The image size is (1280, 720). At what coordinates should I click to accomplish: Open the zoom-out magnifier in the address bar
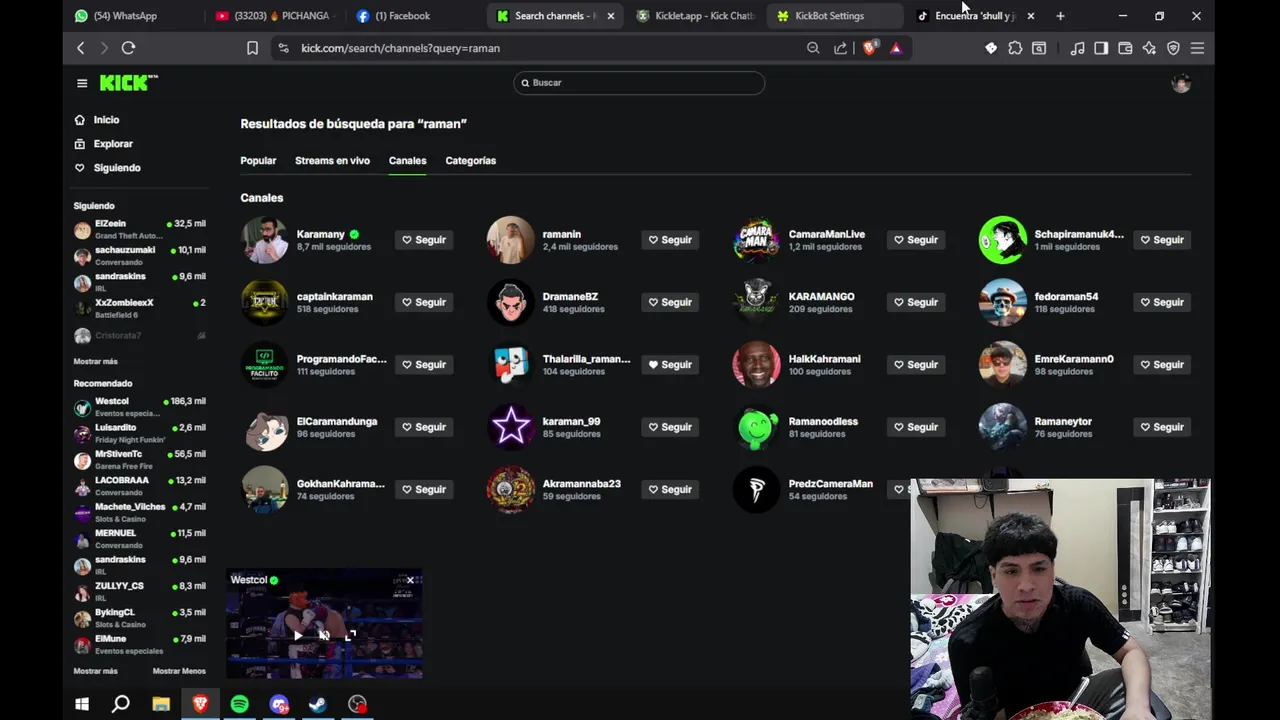(813, 48)
